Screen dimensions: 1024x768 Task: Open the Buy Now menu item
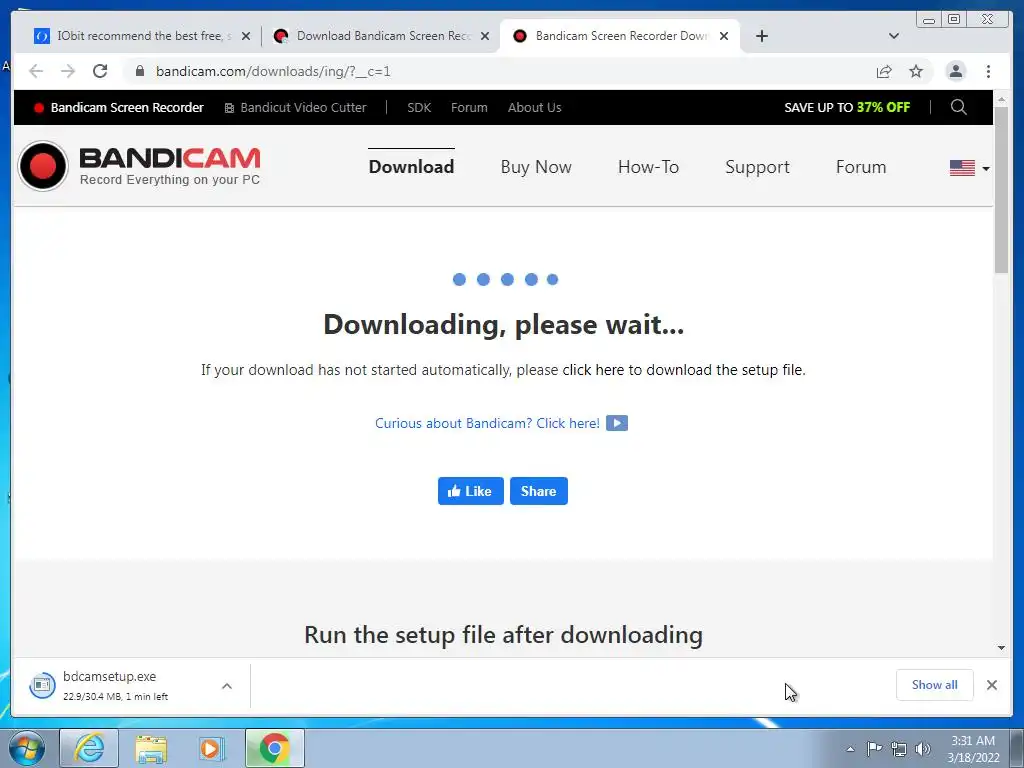536,167
